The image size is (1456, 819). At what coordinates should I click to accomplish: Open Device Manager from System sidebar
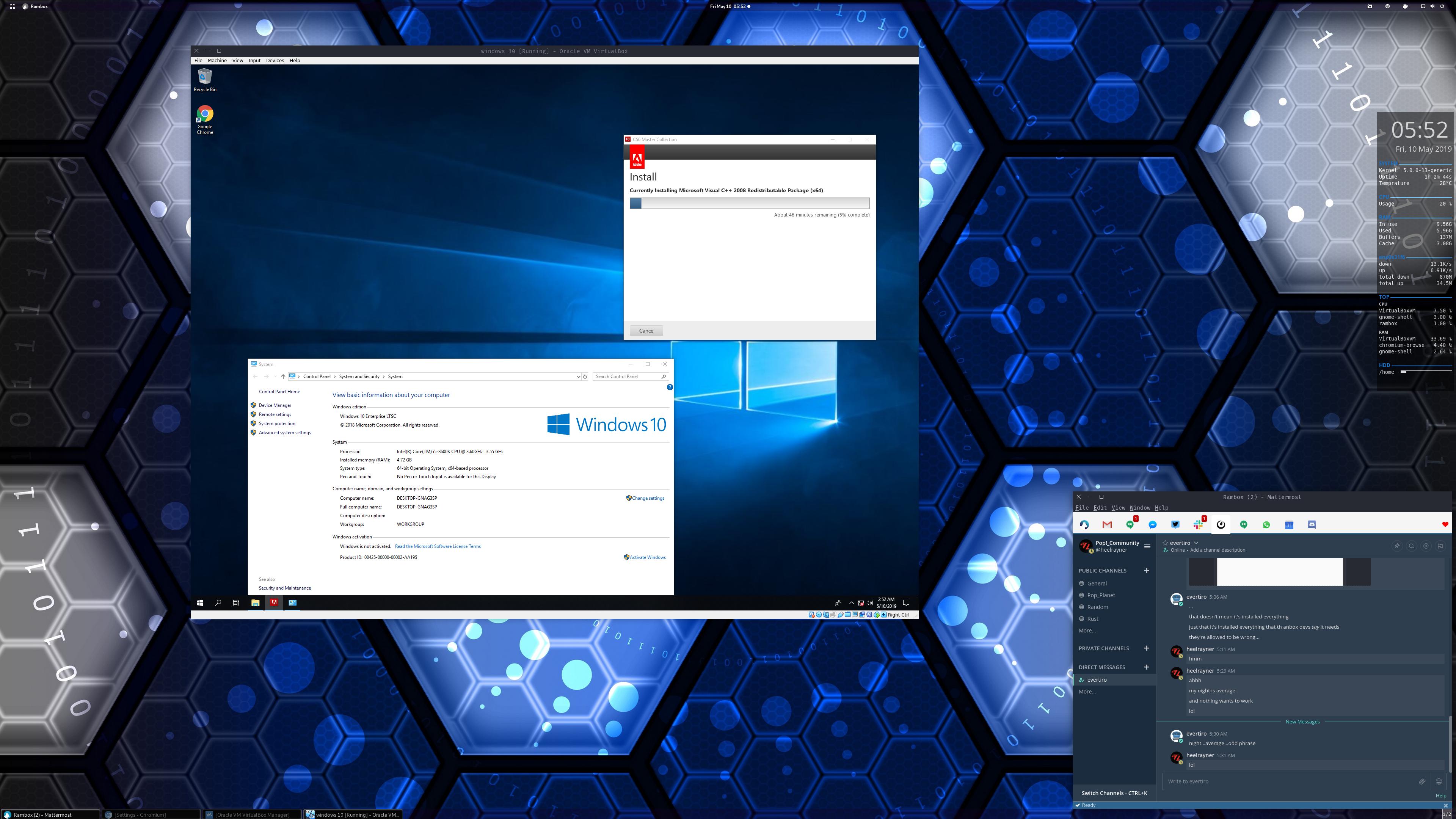click(x=275, y=405)
